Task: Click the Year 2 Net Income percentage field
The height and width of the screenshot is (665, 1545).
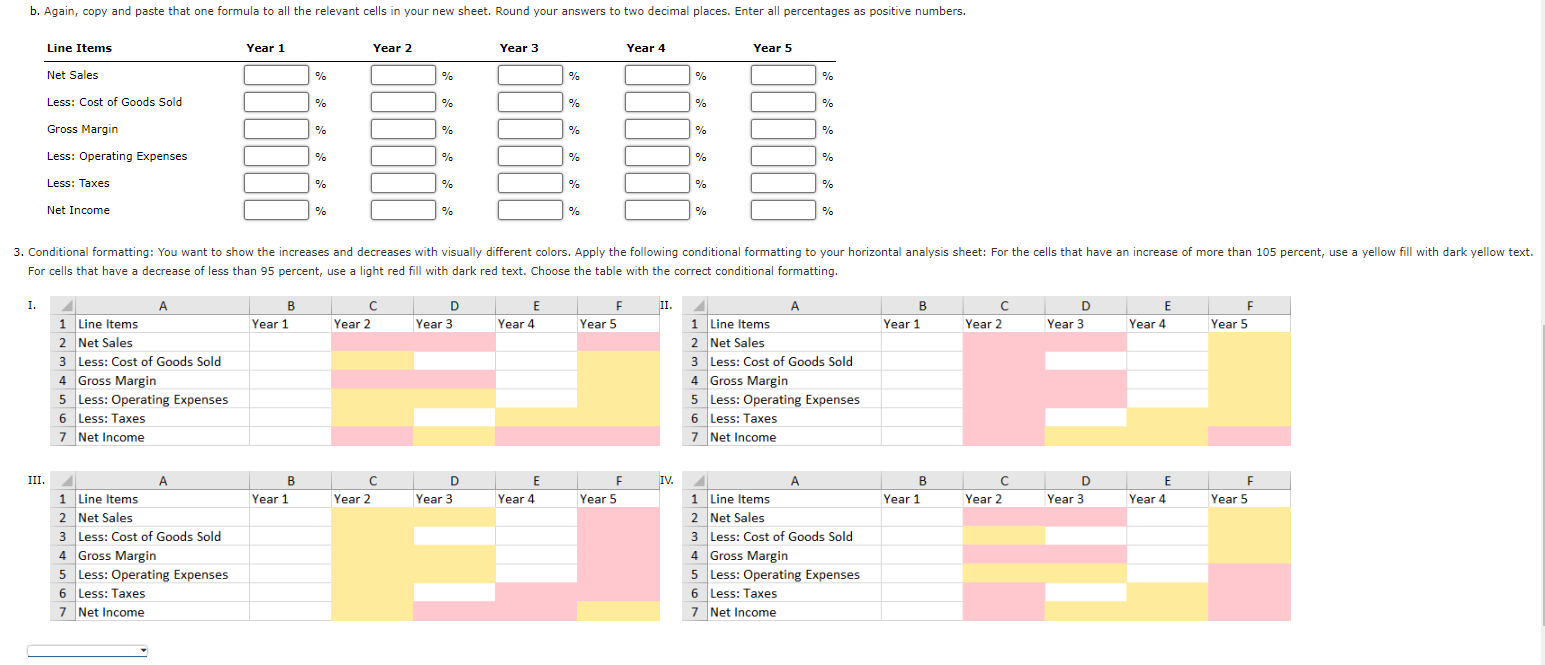Action: [x=403, y=209]
